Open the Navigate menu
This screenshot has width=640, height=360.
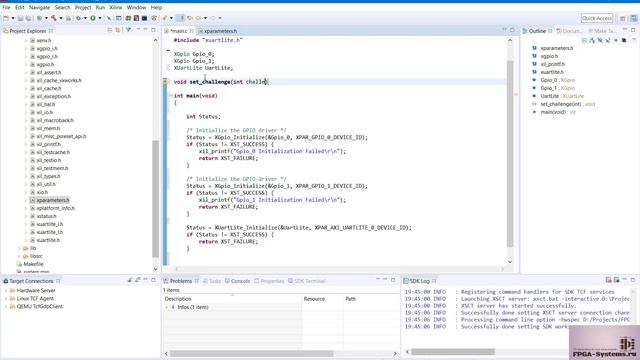(40, 7)
